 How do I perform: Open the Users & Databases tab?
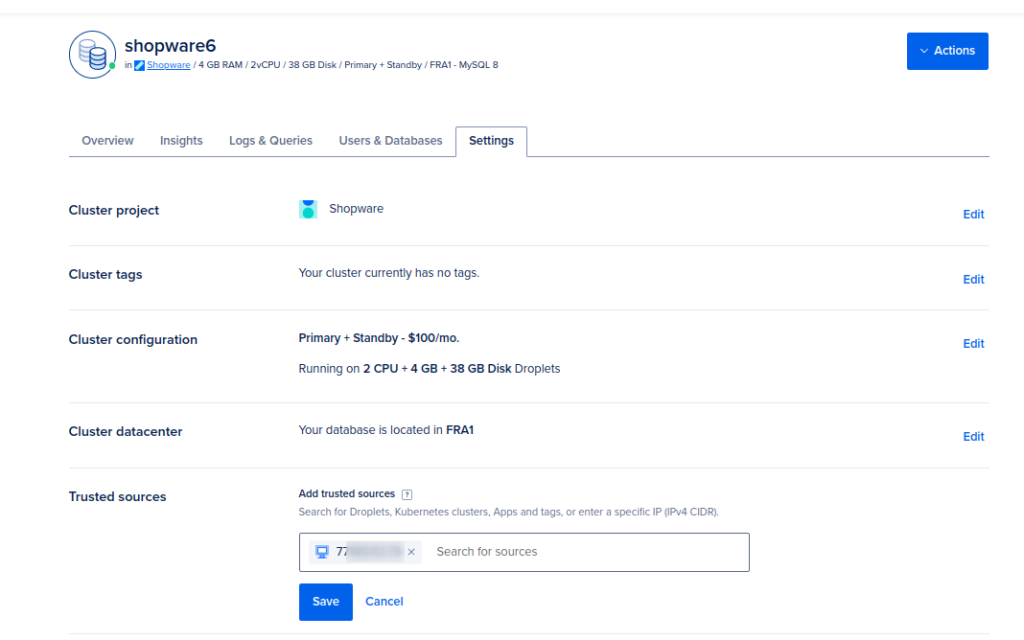pos(391,141)
